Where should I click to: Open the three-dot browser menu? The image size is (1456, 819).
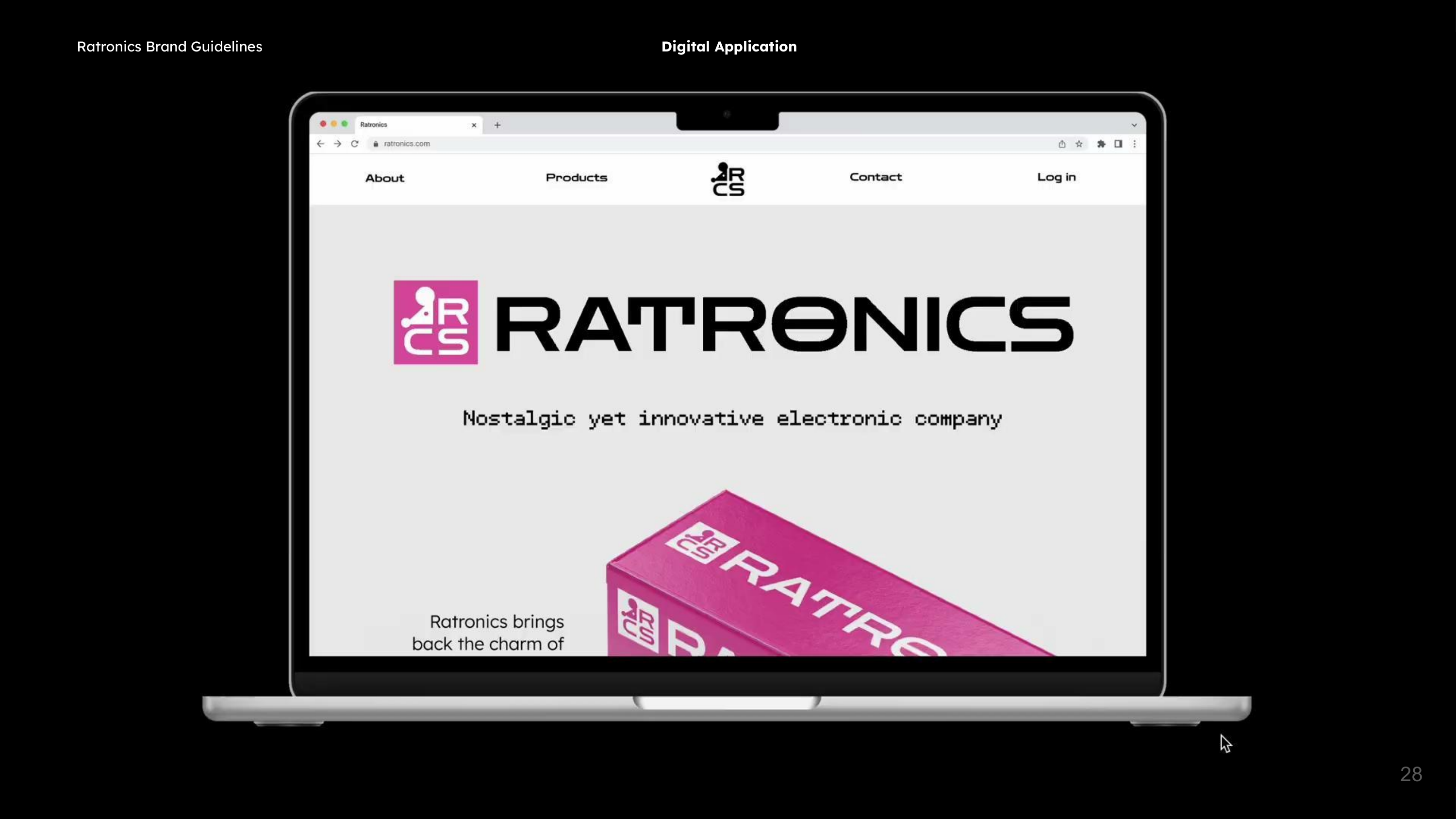pos(1134,144)
